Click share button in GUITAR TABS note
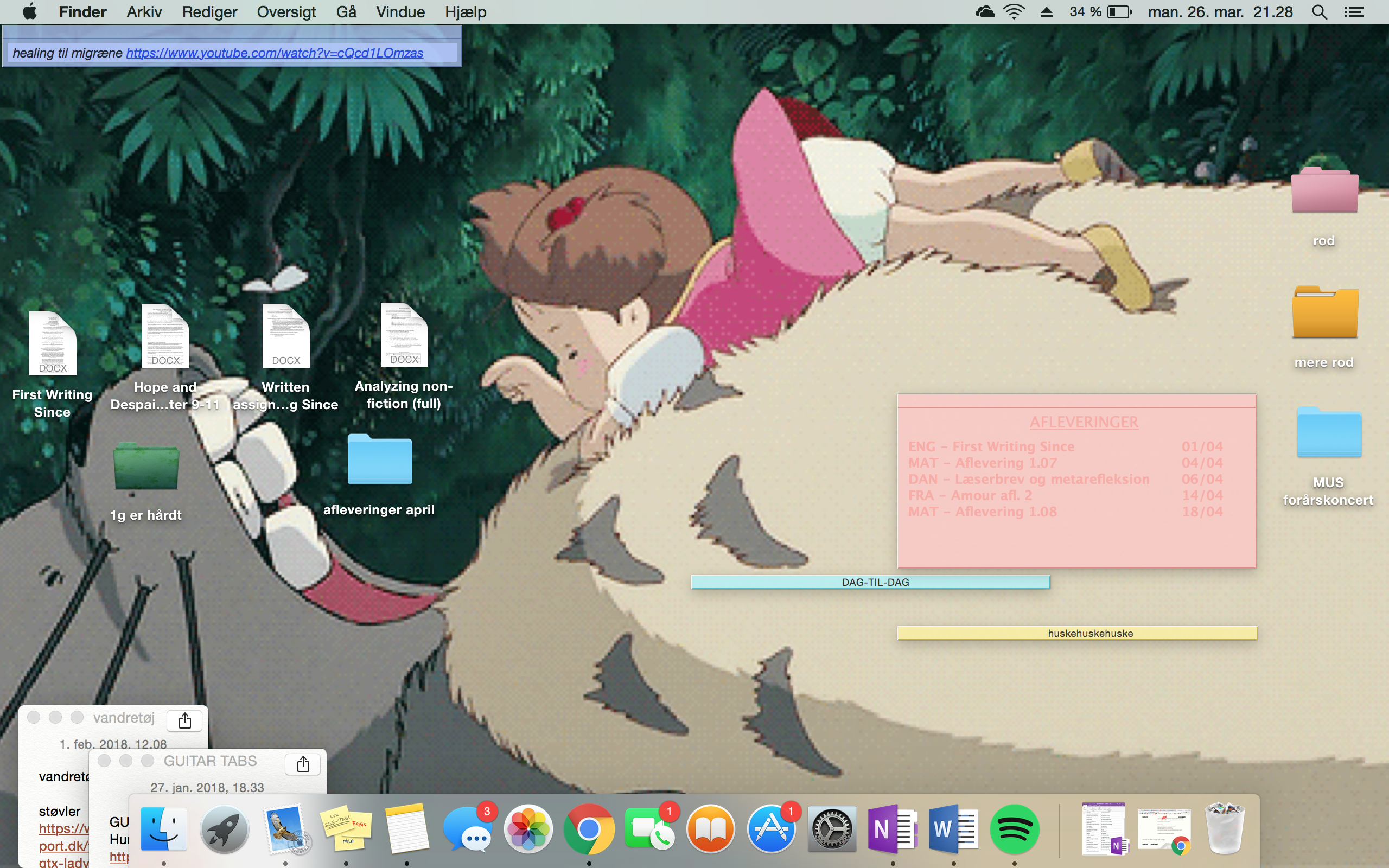This screenshot has width=1389, height=868. point(303,764)
